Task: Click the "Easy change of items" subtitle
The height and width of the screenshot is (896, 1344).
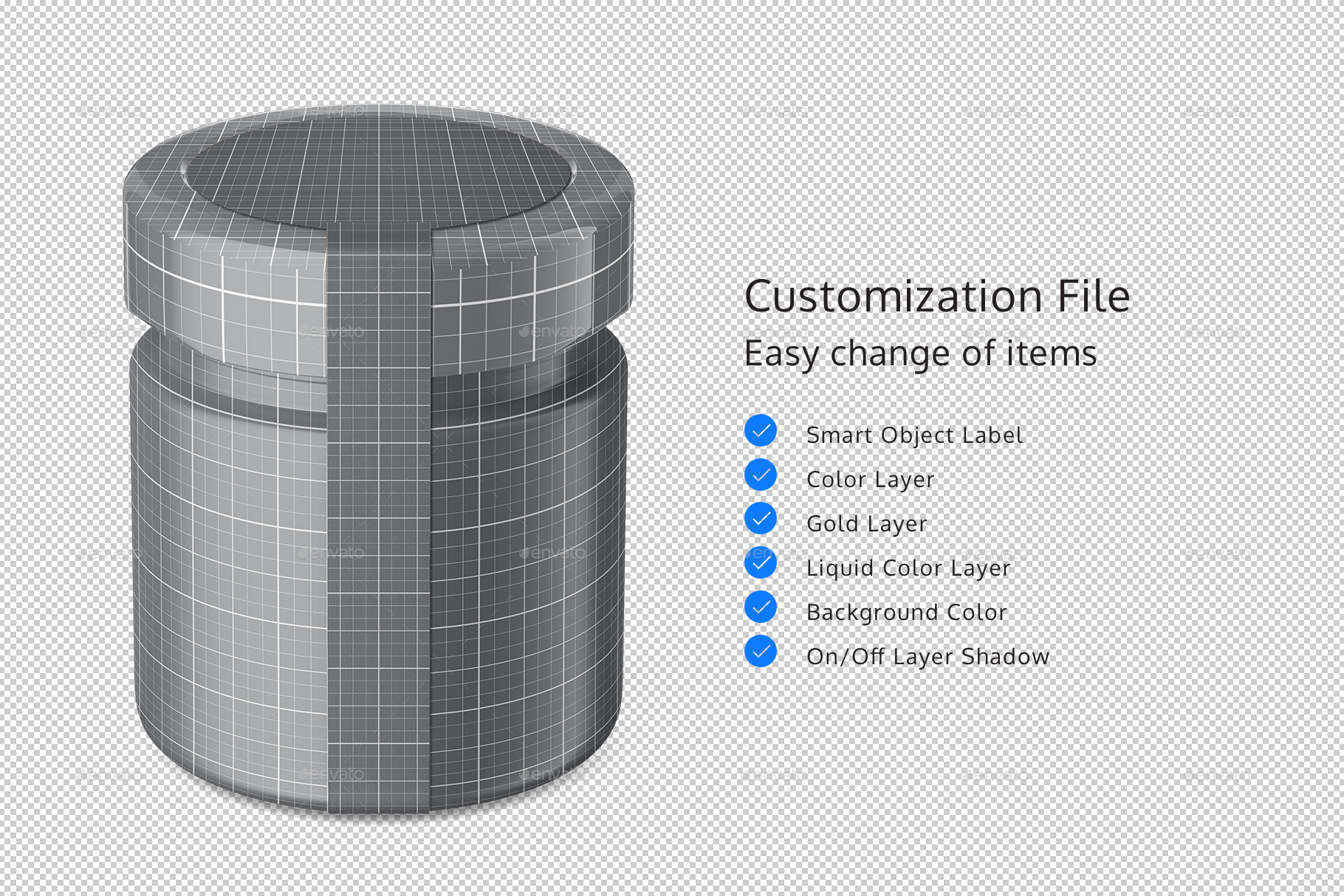Action: point(920,354)
